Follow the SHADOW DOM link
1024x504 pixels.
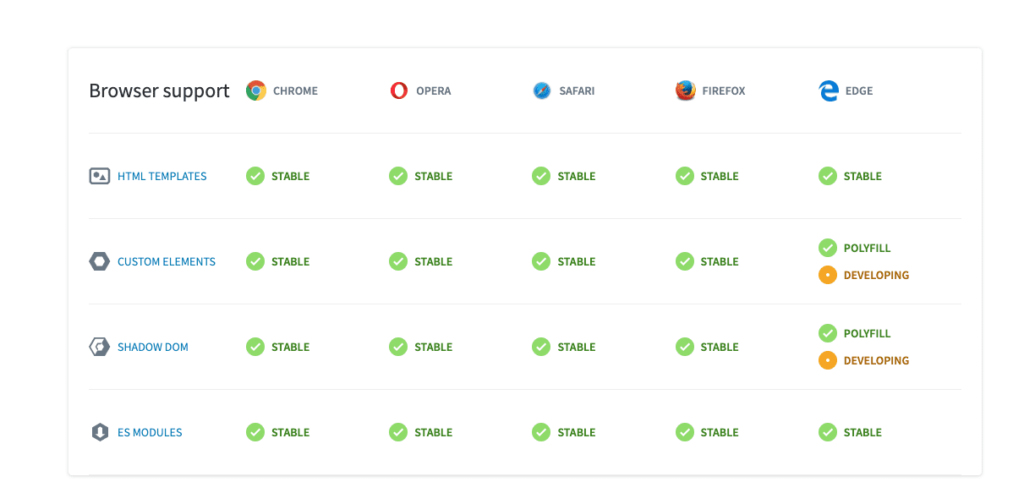[153, 347]
